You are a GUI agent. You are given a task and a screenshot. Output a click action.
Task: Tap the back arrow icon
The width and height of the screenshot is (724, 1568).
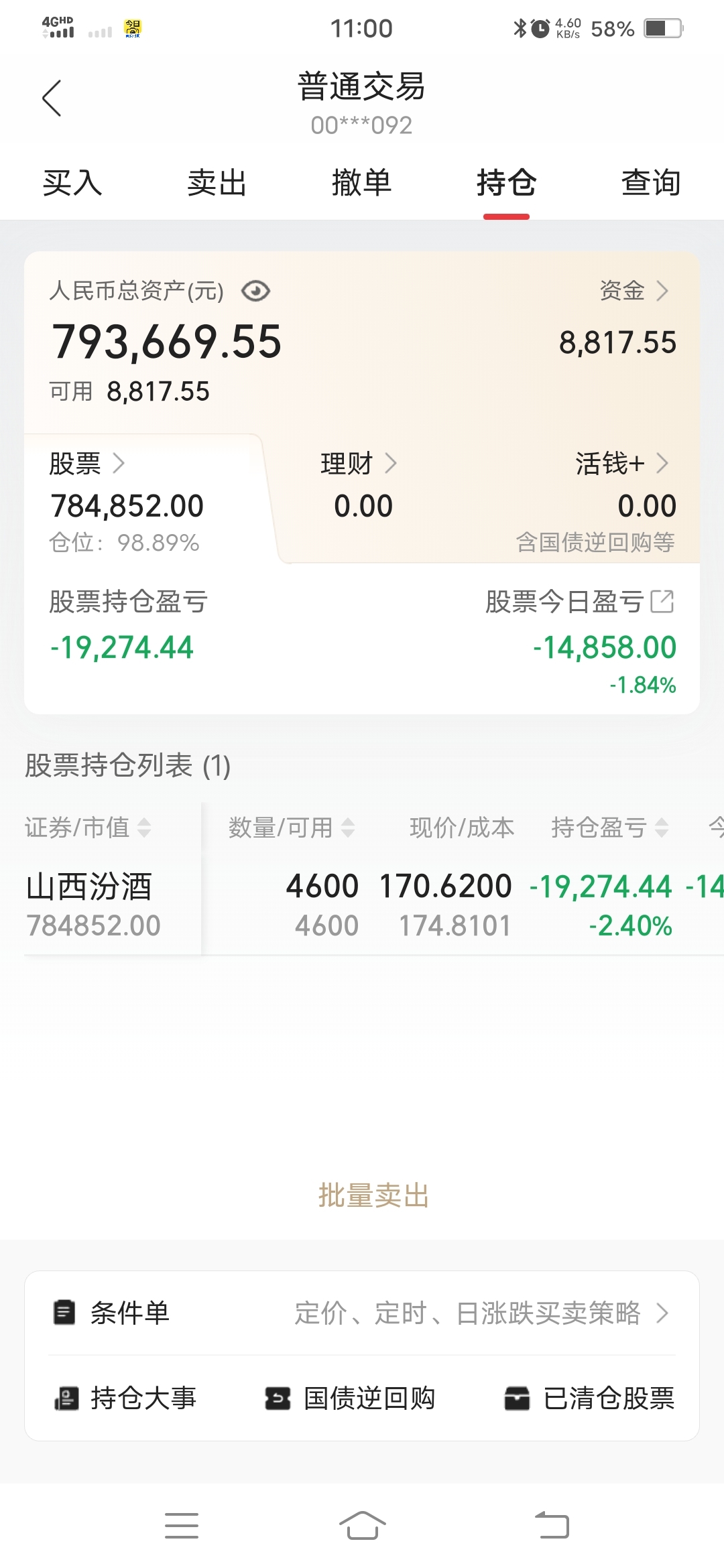(52, 98)
